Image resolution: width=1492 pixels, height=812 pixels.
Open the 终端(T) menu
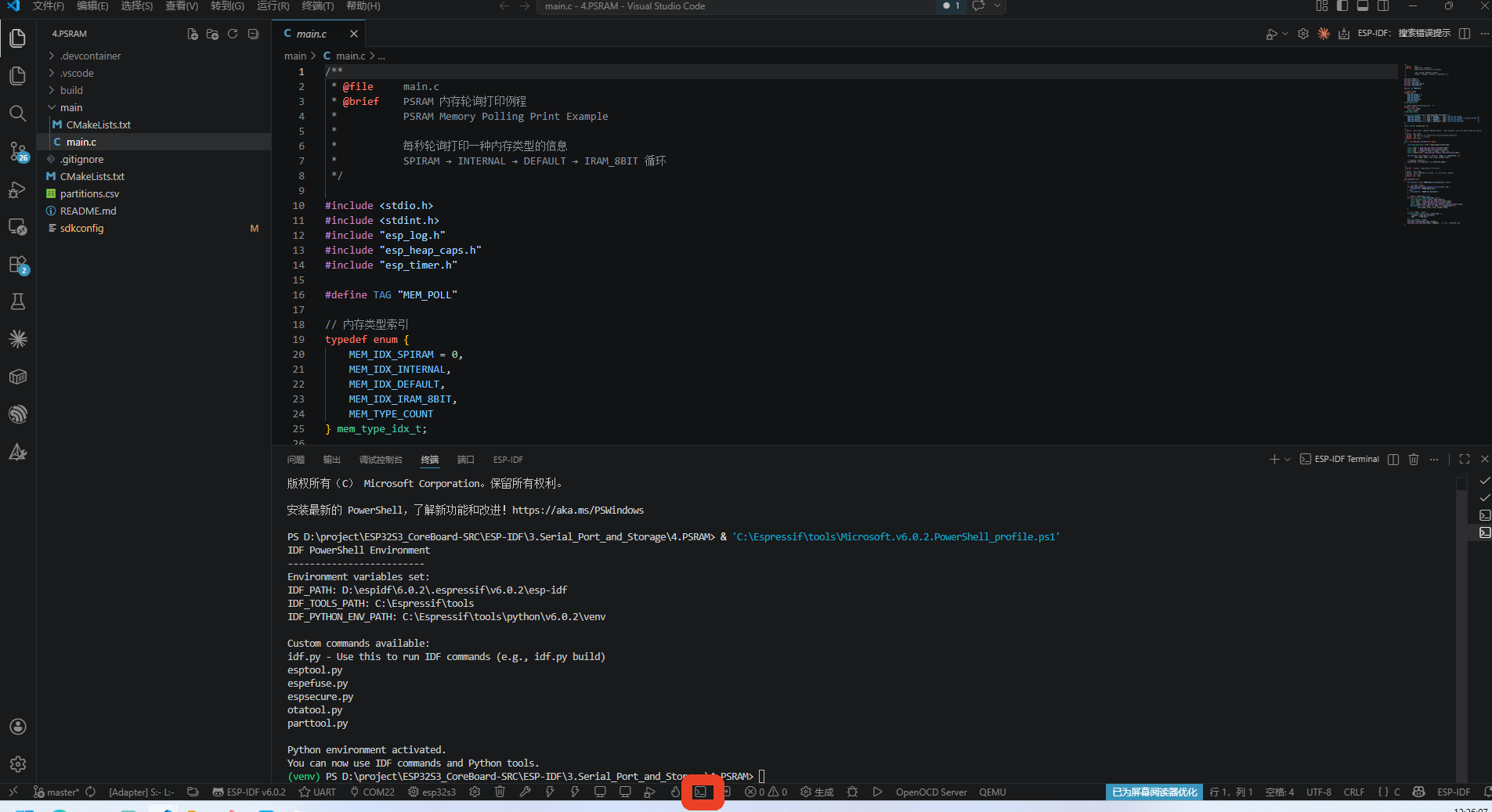coord(317,5)
